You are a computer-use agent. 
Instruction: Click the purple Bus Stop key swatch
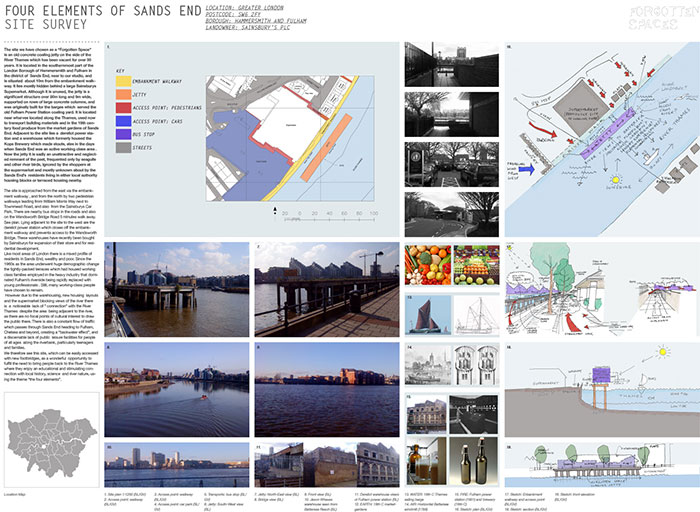click(x=124, y=134)
